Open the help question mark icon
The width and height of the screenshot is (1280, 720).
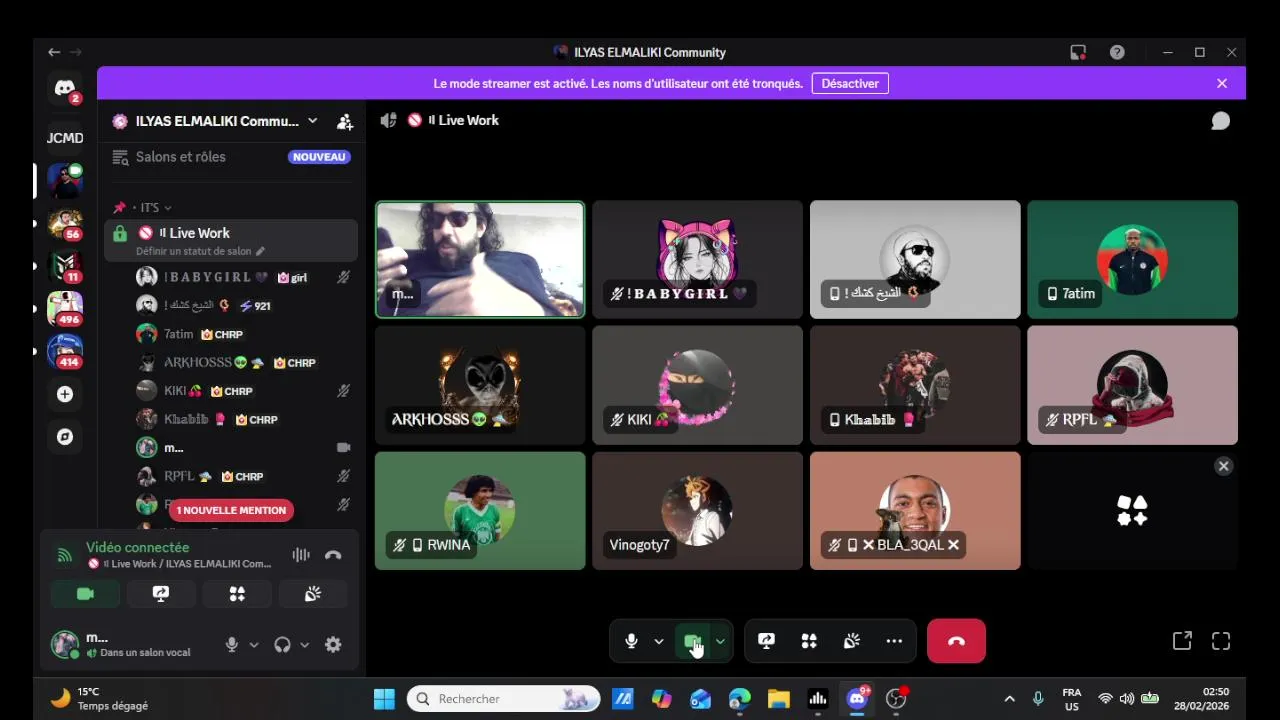click(1117, 52)
